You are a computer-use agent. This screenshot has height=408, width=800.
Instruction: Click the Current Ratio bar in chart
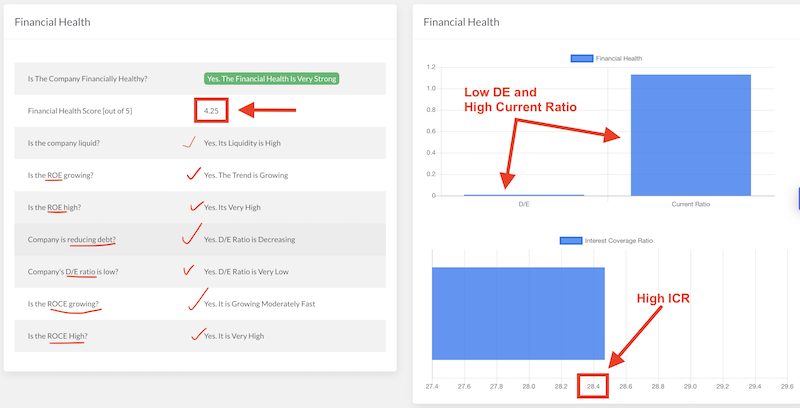click(691, 135)
